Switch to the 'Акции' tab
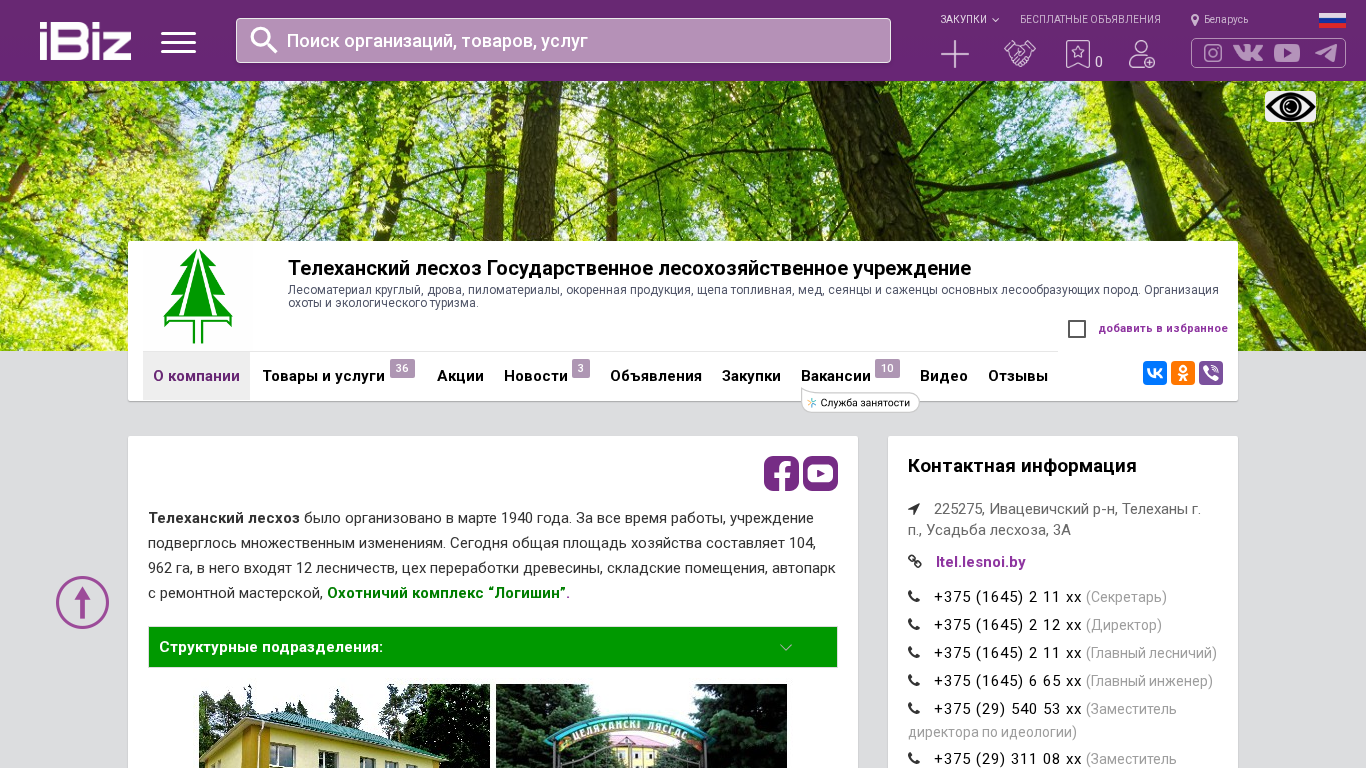This screenshot has width=1366, height=768. (x=460, y=376)
